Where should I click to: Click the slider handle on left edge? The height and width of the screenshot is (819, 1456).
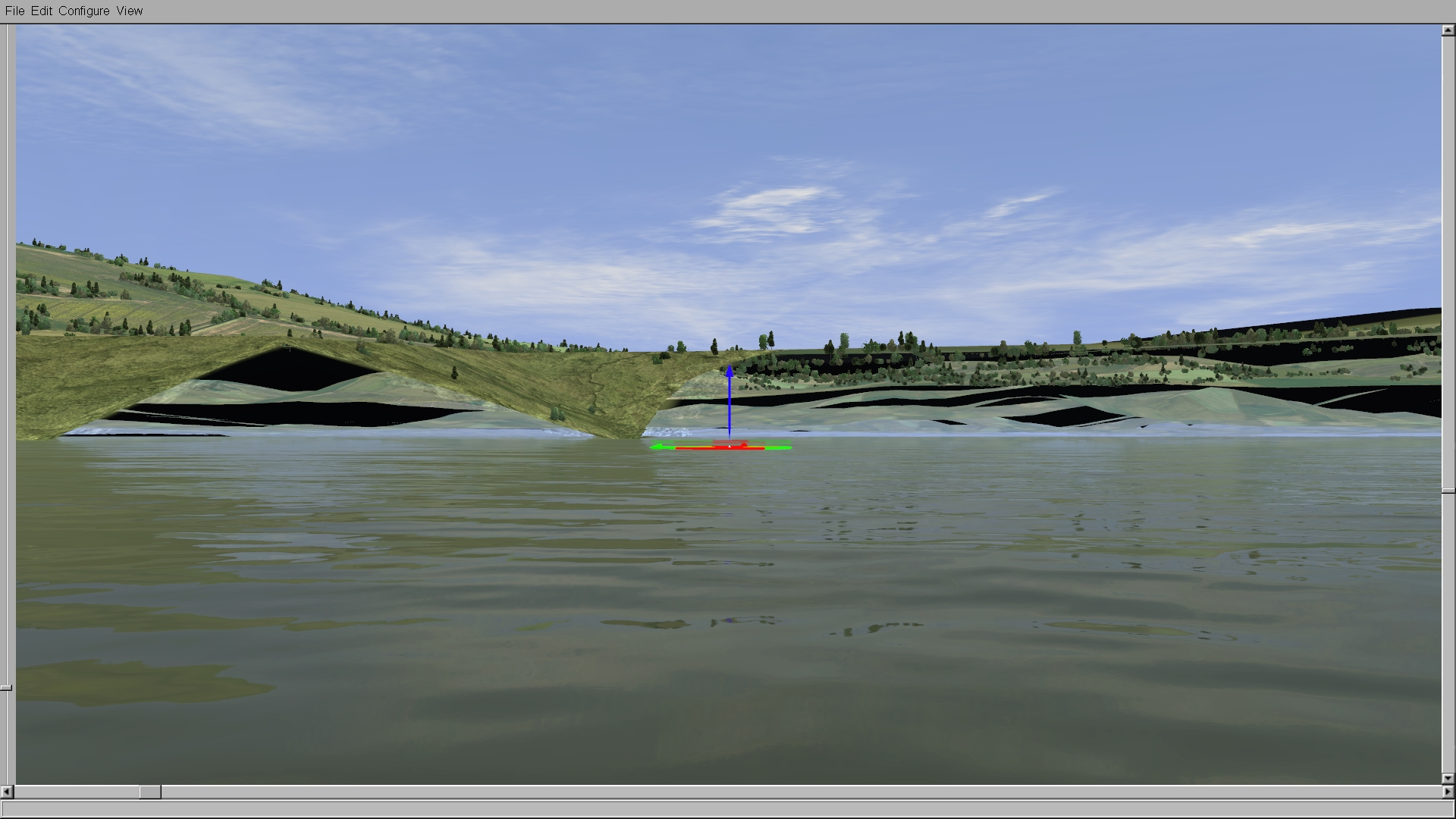[6, 688]
